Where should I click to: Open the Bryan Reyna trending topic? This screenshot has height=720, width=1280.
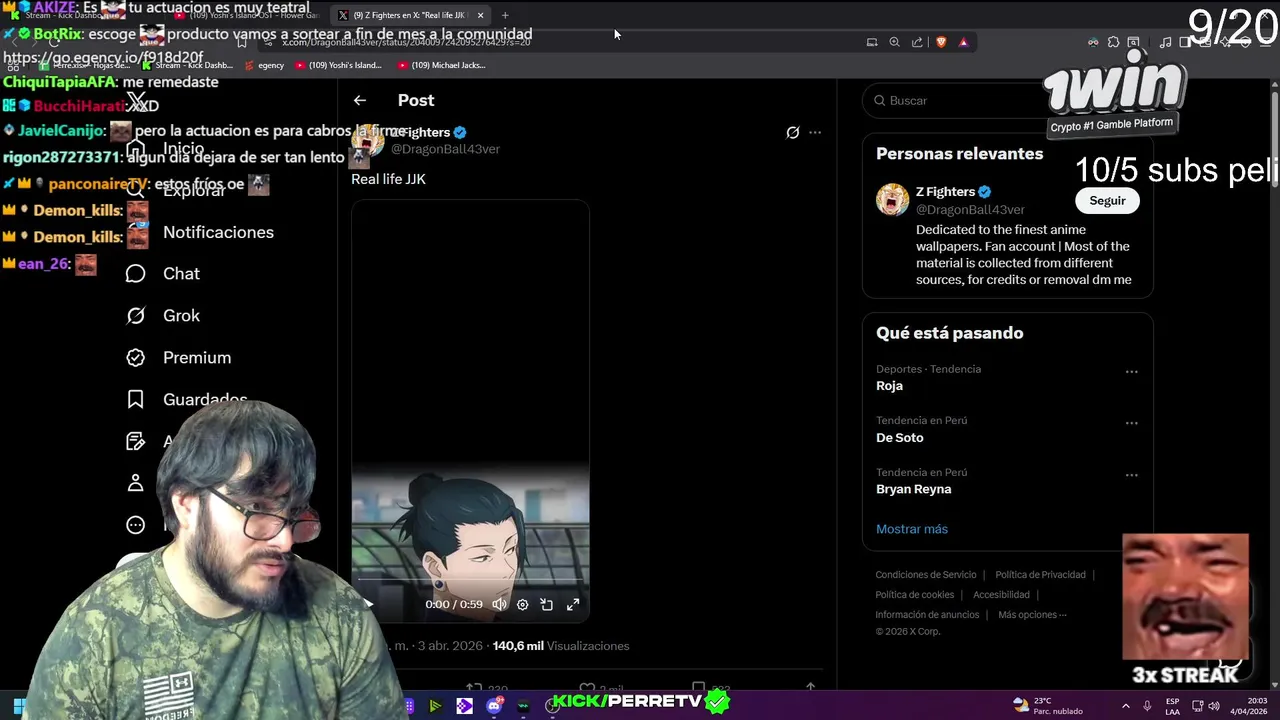click(x=913, y=489)
